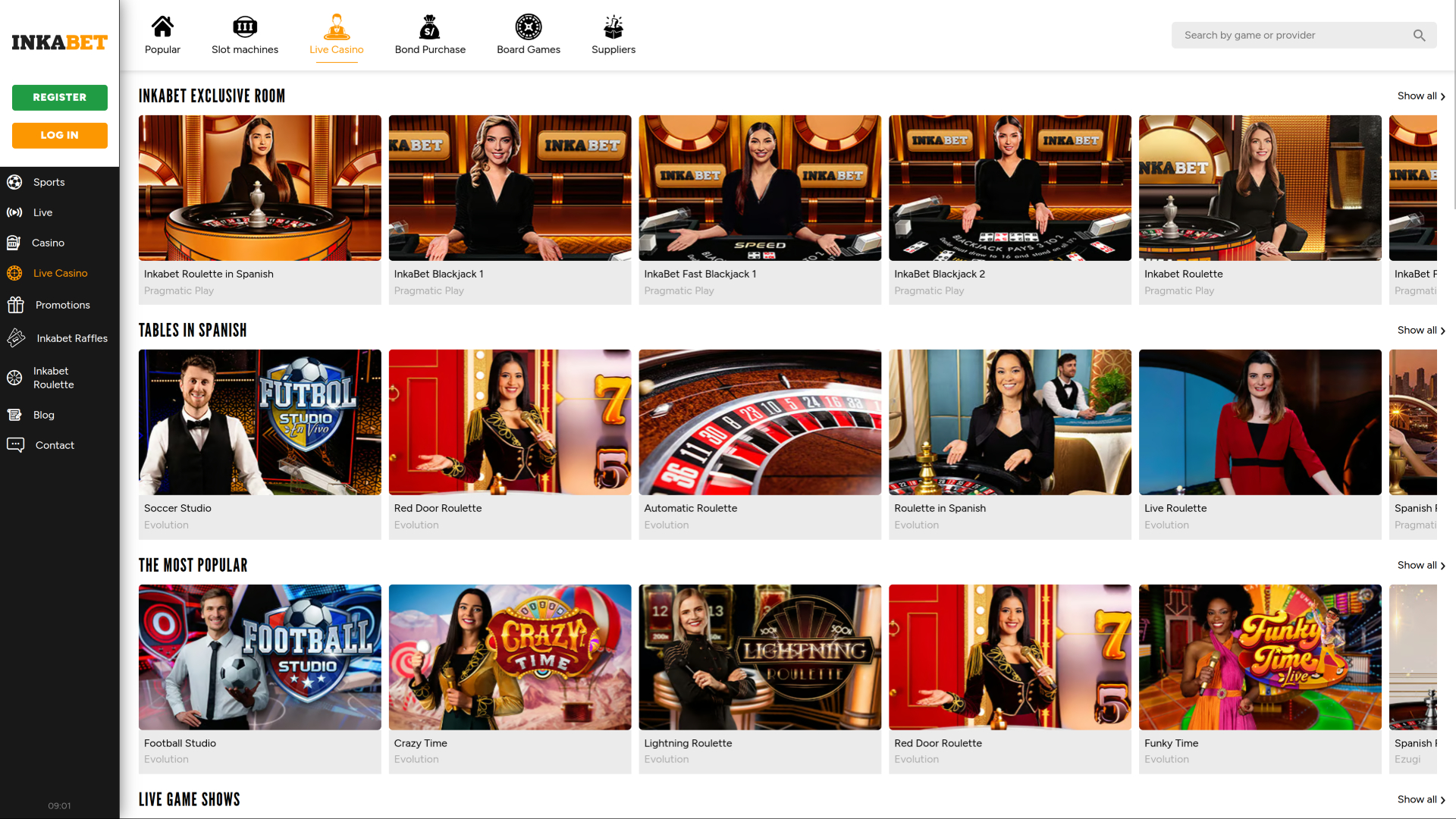
Task: Click the Register button
Action: [59, 97]
